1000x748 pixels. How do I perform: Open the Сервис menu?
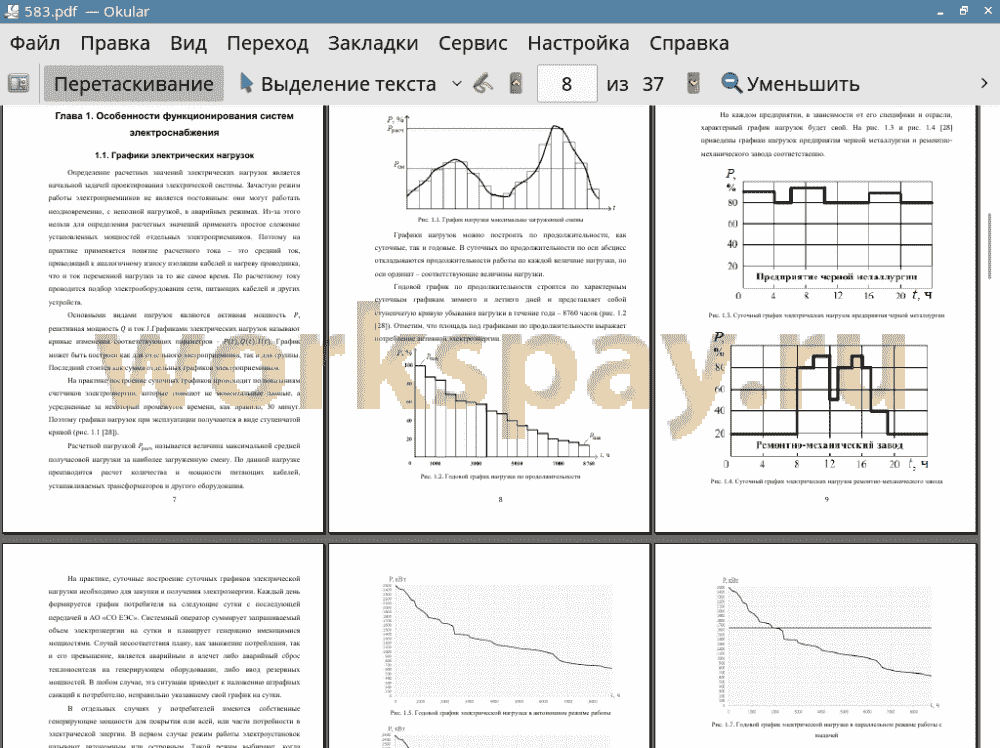coord(473,43)
